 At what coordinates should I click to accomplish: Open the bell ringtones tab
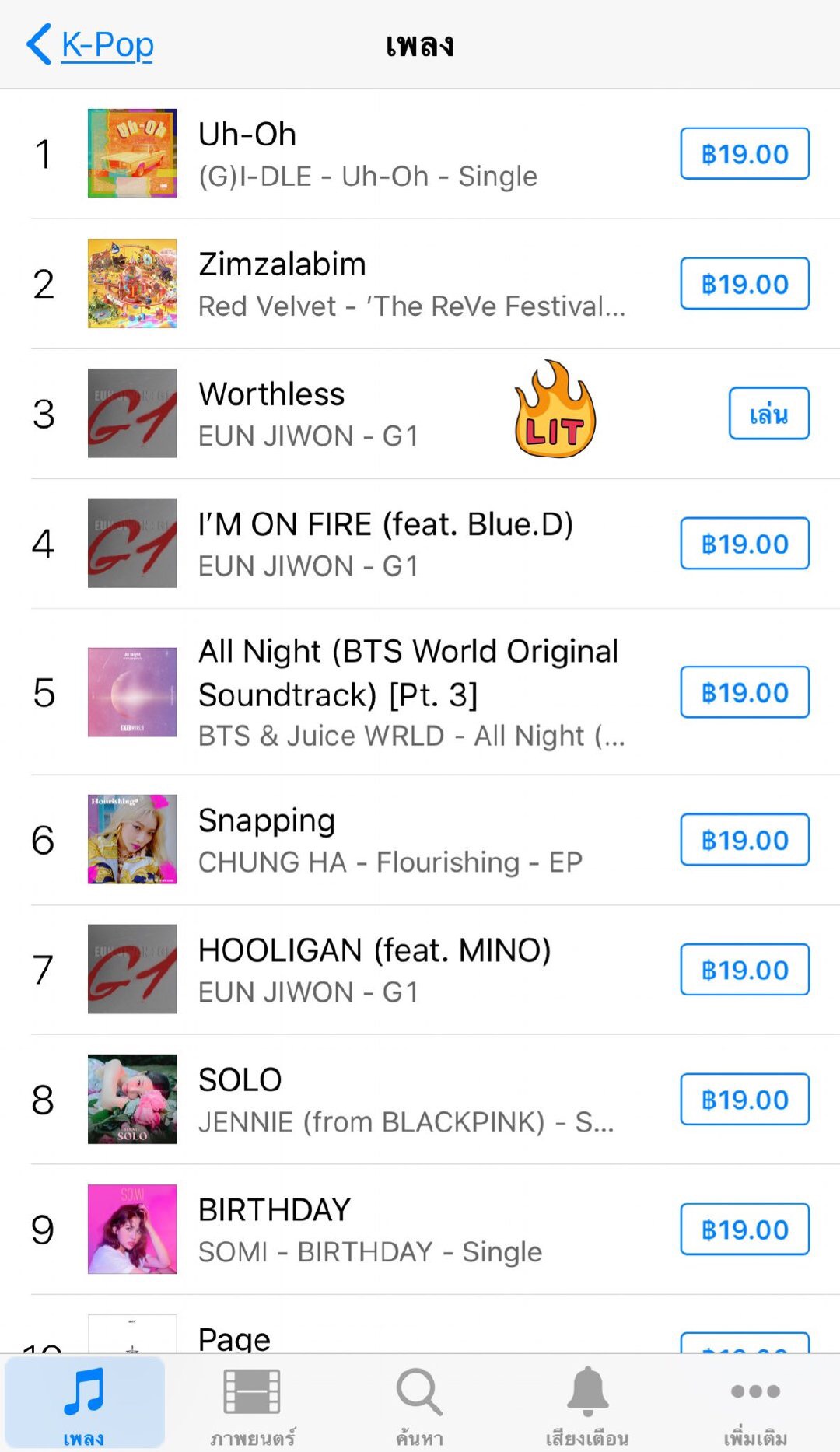click(x=587, y=1401)
